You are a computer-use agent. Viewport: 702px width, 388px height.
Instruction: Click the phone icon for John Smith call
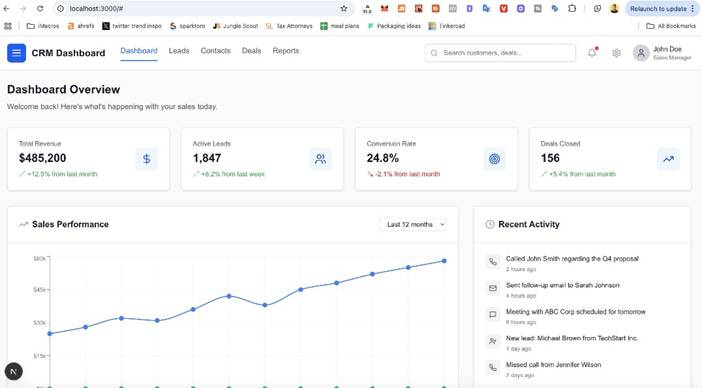492,262
